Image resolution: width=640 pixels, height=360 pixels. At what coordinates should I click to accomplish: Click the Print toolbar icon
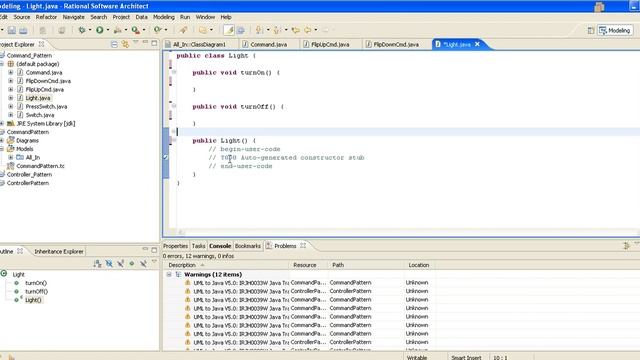[42, 30]
